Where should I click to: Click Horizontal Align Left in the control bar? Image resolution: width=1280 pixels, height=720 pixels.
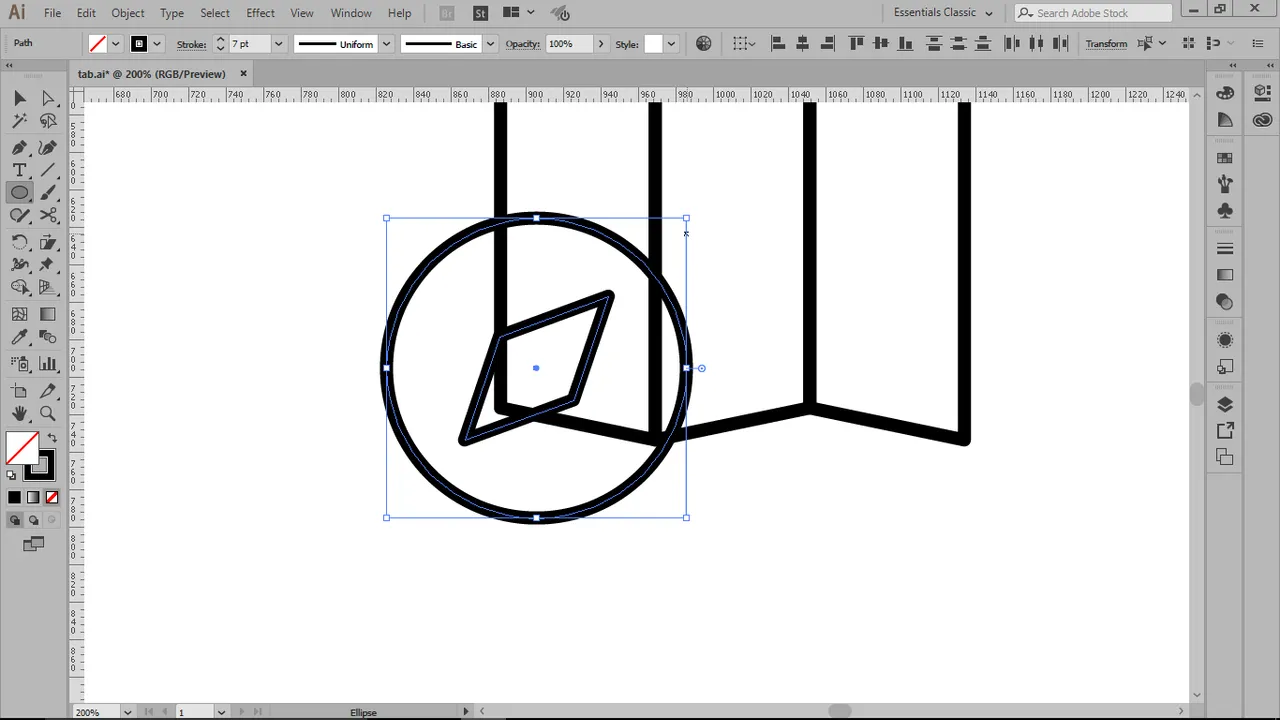(778, 44)
